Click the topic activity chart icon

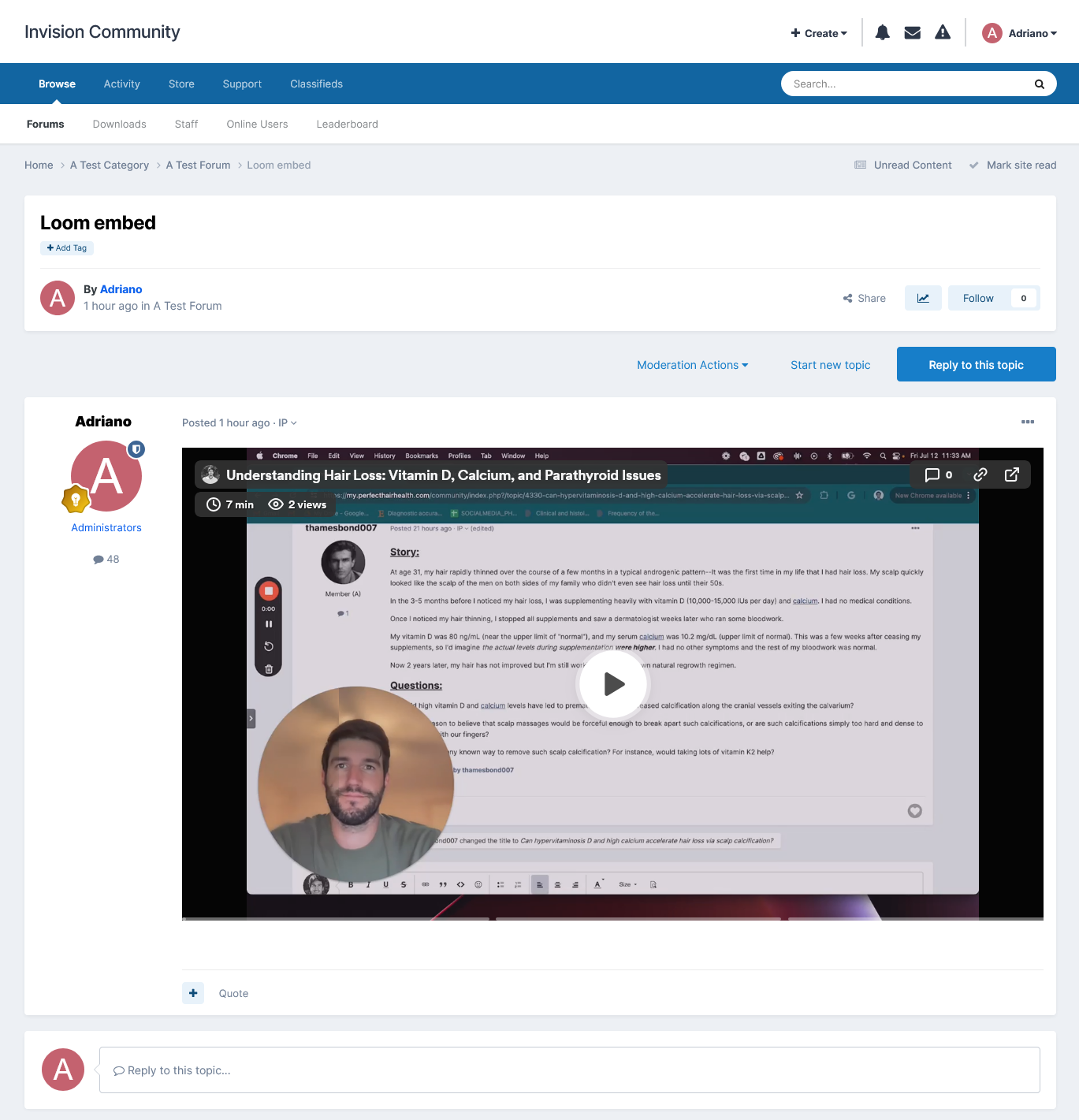(x=923, y=298)
